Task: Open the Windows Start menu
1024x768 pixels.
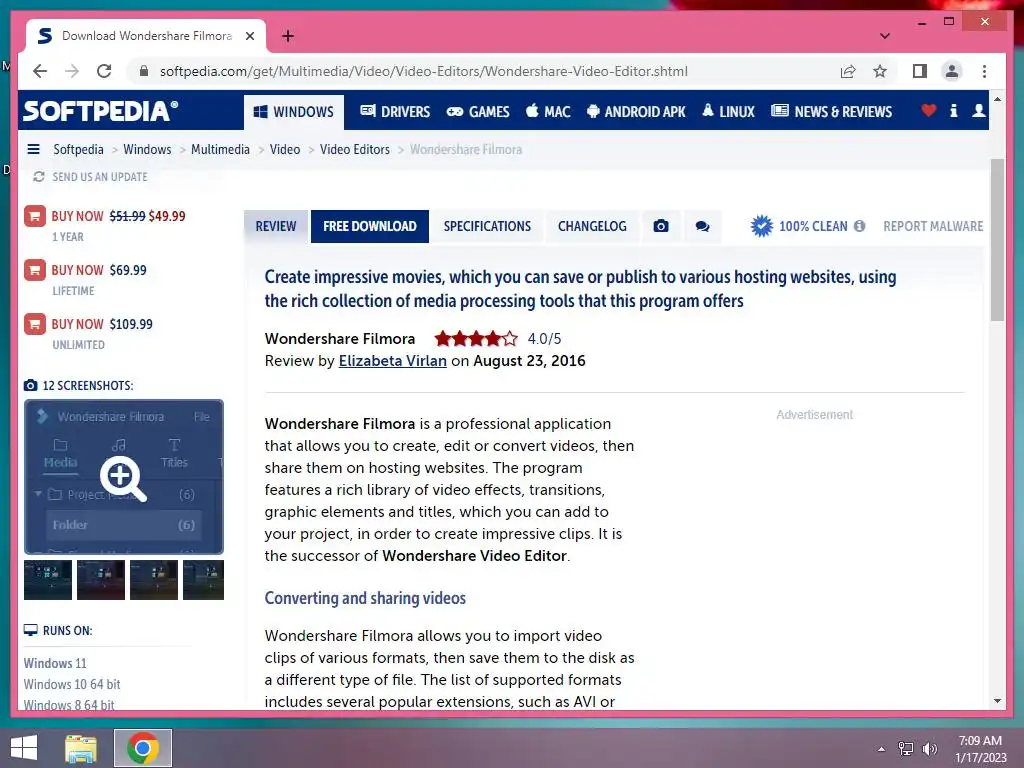Action: 24,748
